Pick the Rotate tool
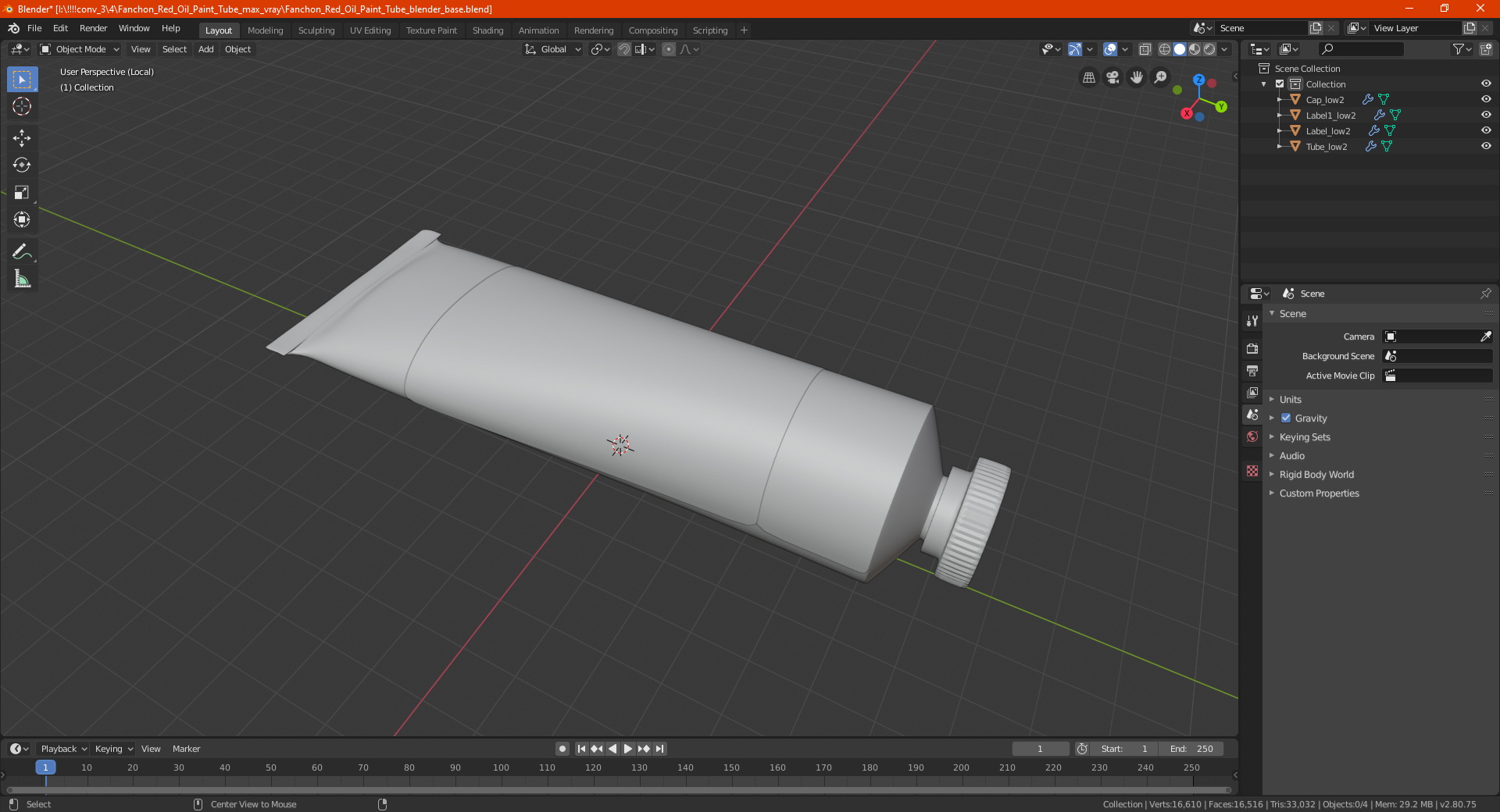This screenshot has width=1500, height=812. coord(22,166)
